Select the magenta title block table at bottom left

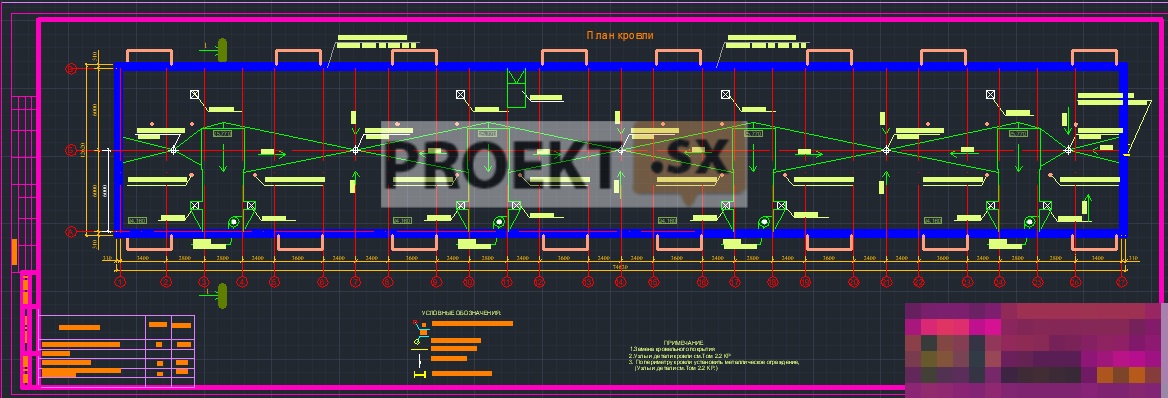coord(117,351)
